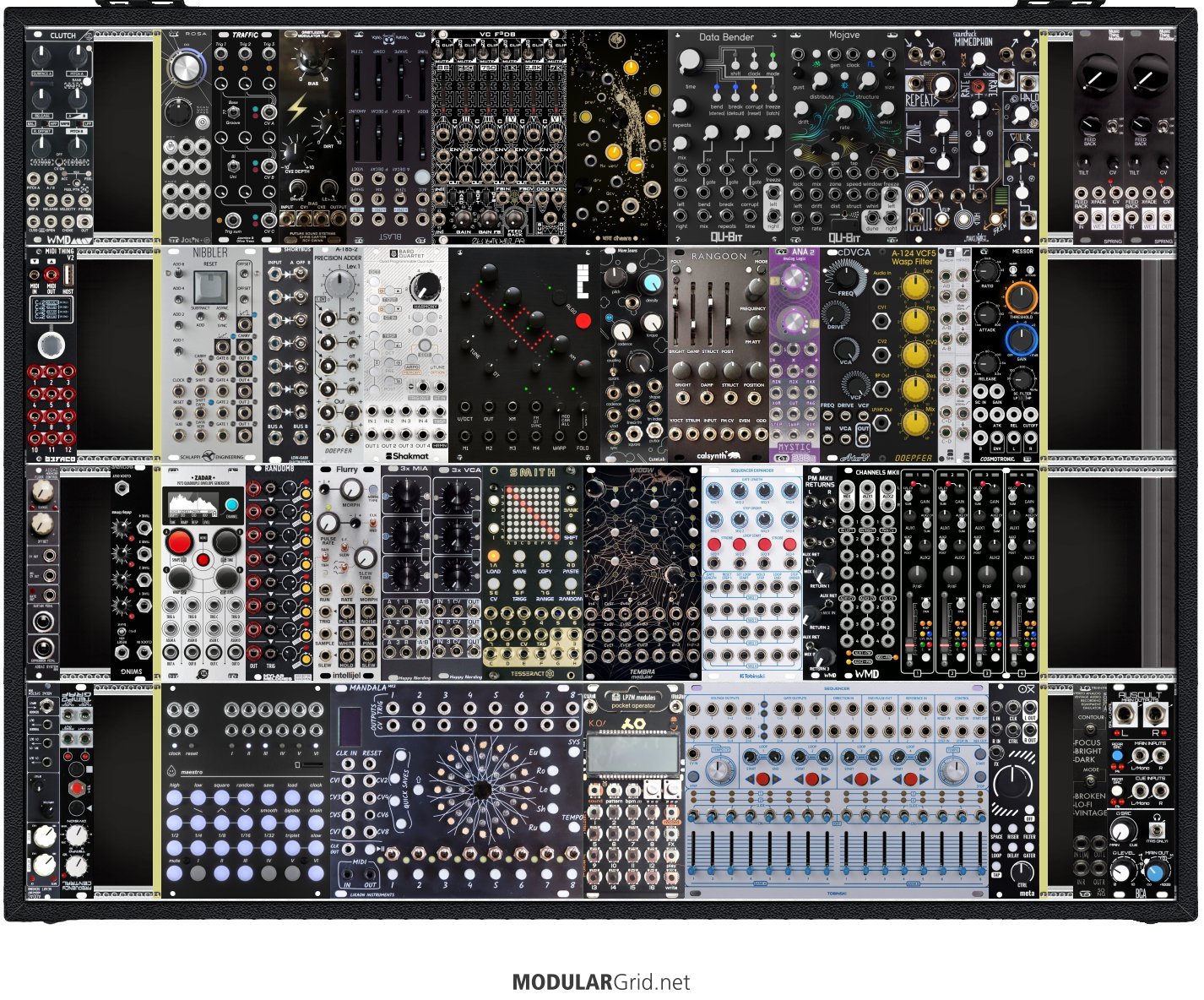Viewport: 1204px width, 1000px height.
Task: Click the Triplet pad on Maestro
Action: [292, 848]
